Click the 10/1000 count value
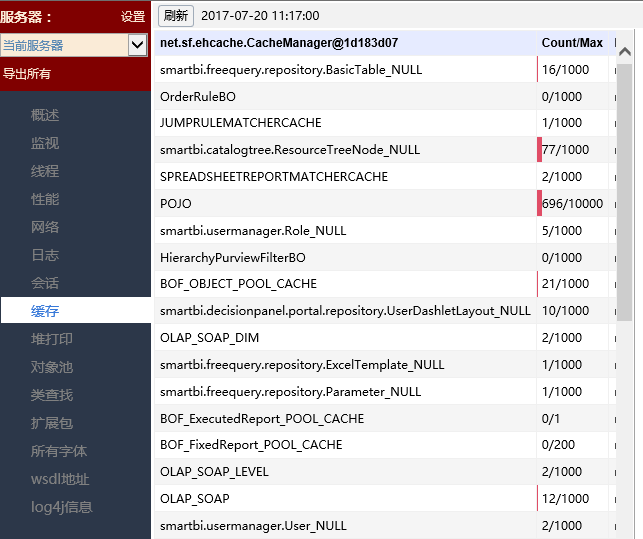 pos(565,311)
